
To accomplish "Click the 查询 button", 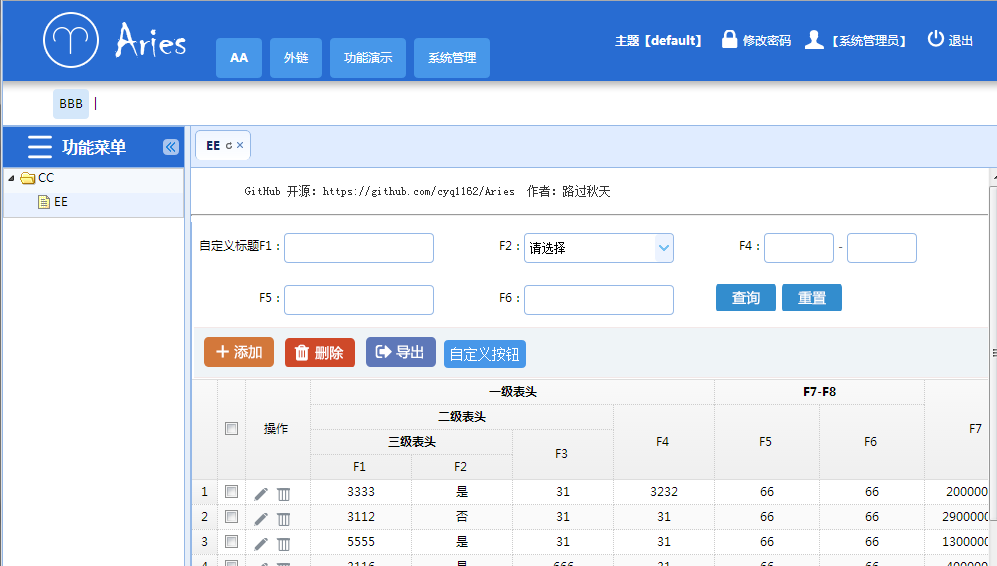I will 745,298.
